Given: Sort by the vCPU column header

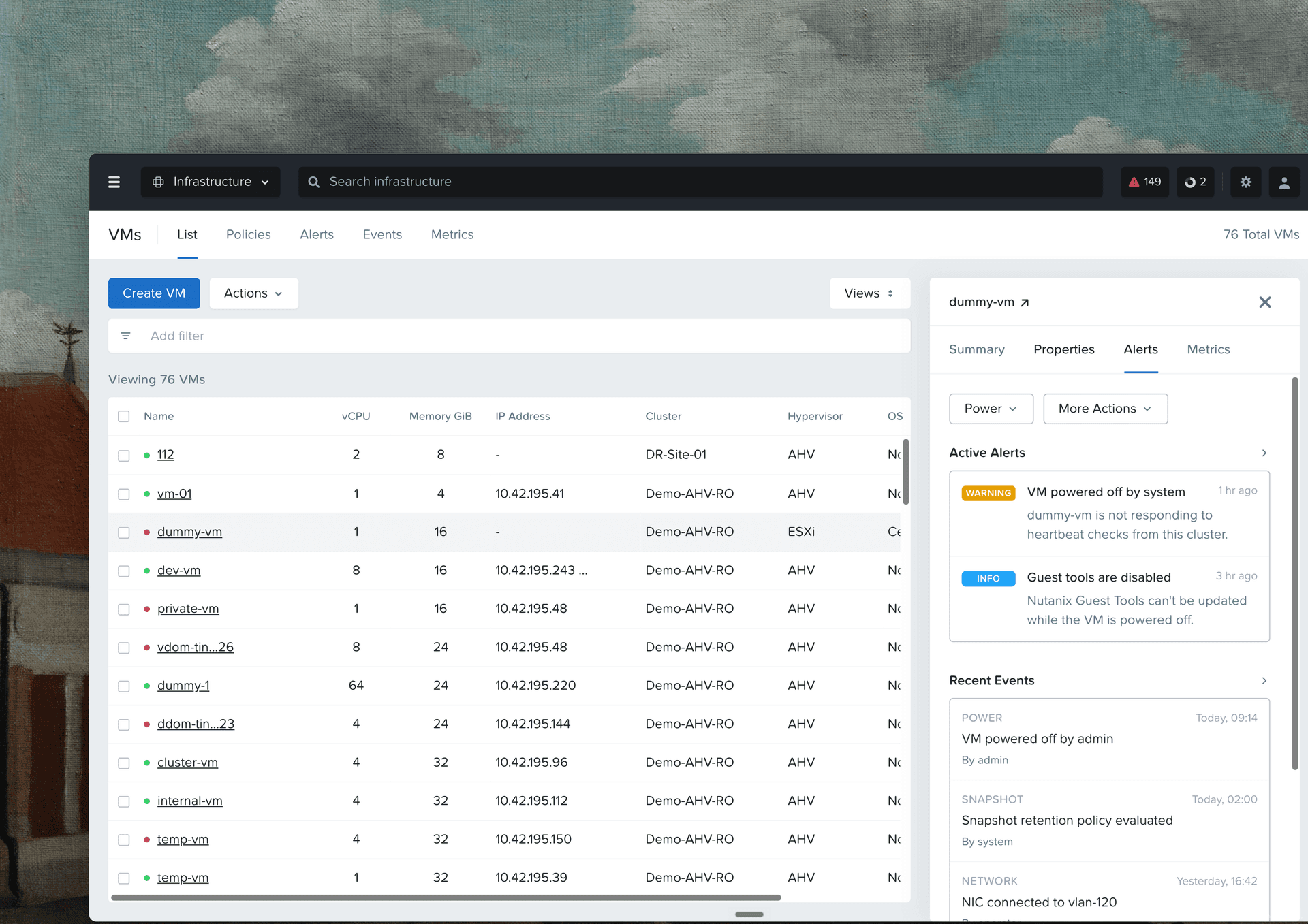Looking at the screenshot, I should click(x=356, y=416).
